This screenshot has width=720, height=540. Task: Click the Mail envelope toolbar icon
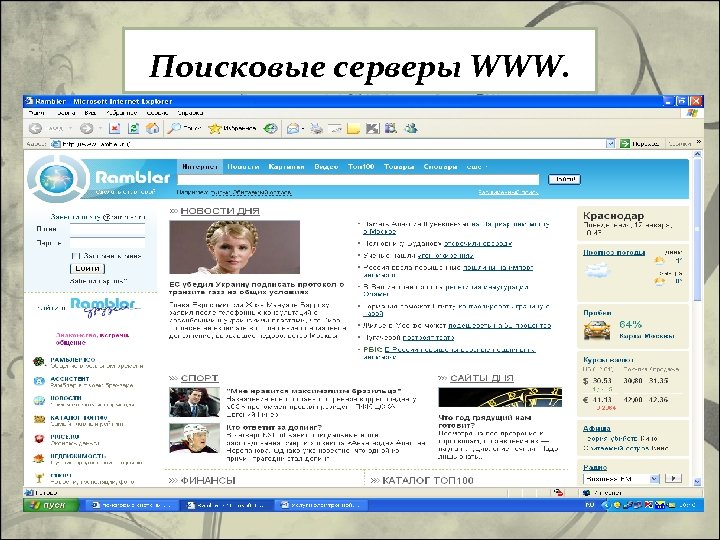292,129
